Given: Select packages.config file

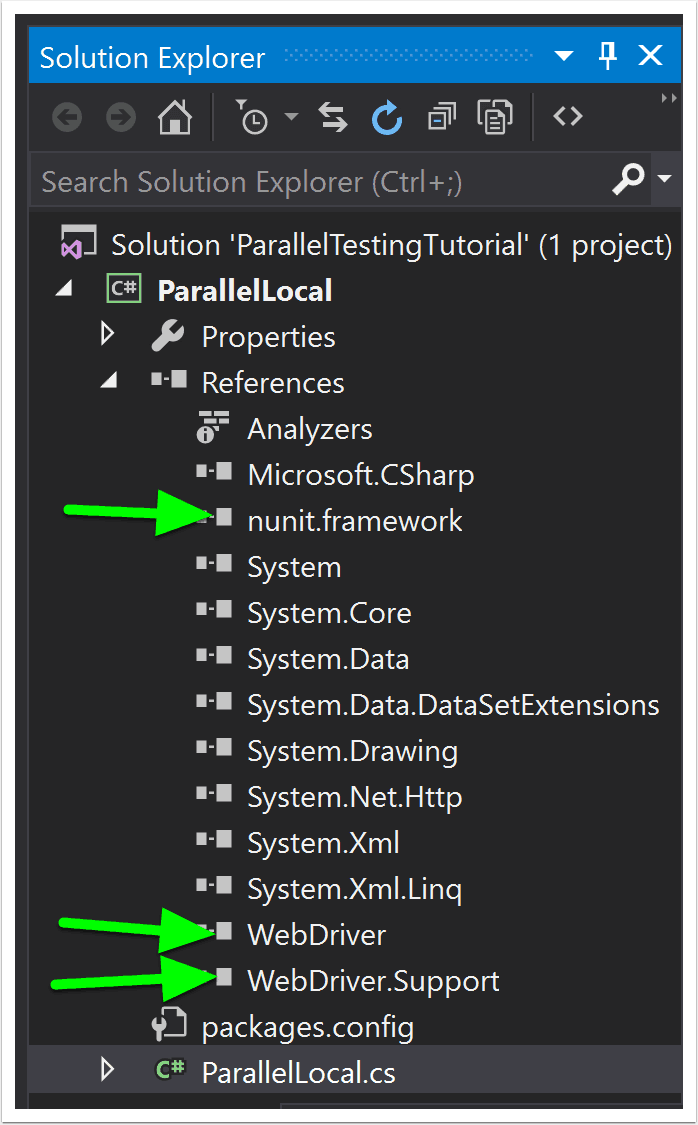Looking at the screenshot, I should coord(307,1027).
